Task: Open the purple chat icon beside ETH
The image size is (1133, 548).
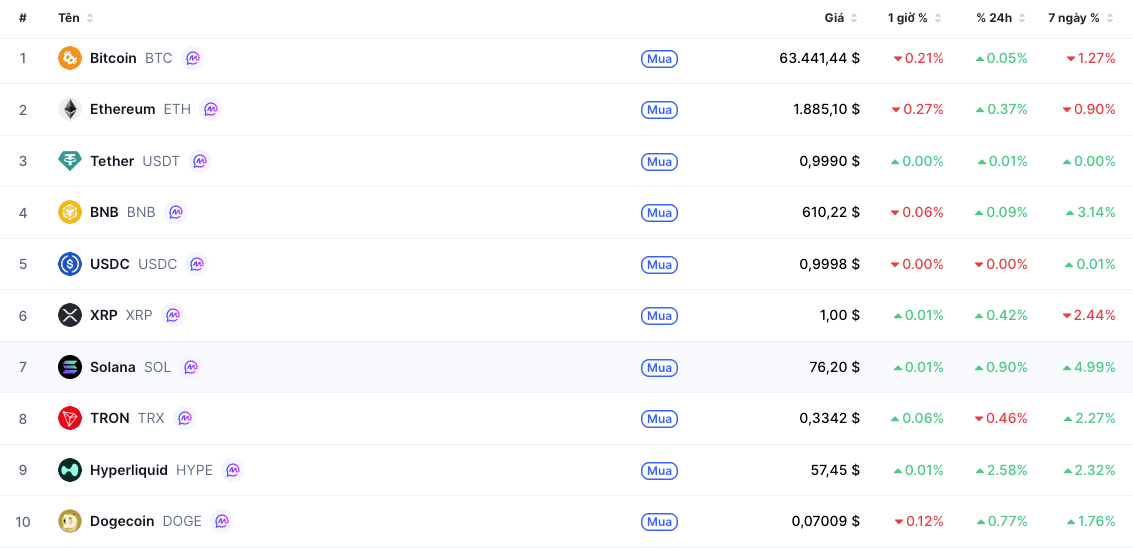Action: [x=210, y=109]
